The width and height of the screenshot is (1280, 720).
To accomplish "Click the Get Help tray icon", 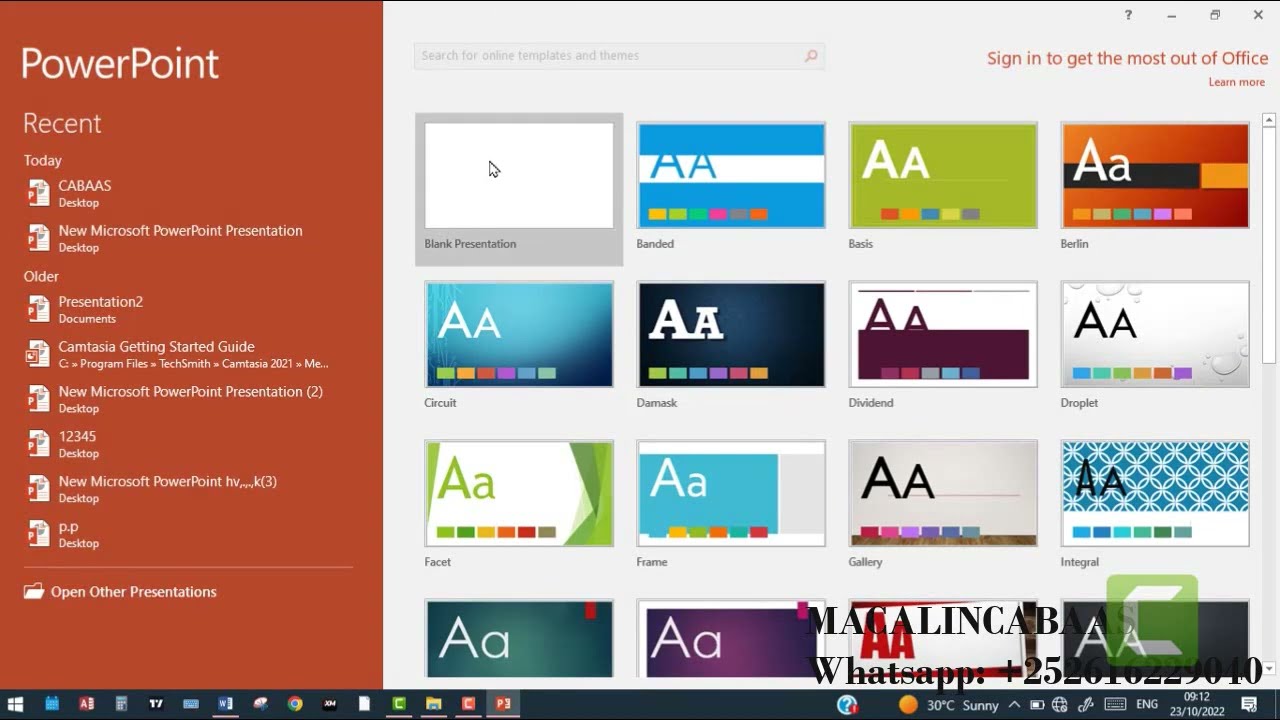I will (x=847, y=705).
